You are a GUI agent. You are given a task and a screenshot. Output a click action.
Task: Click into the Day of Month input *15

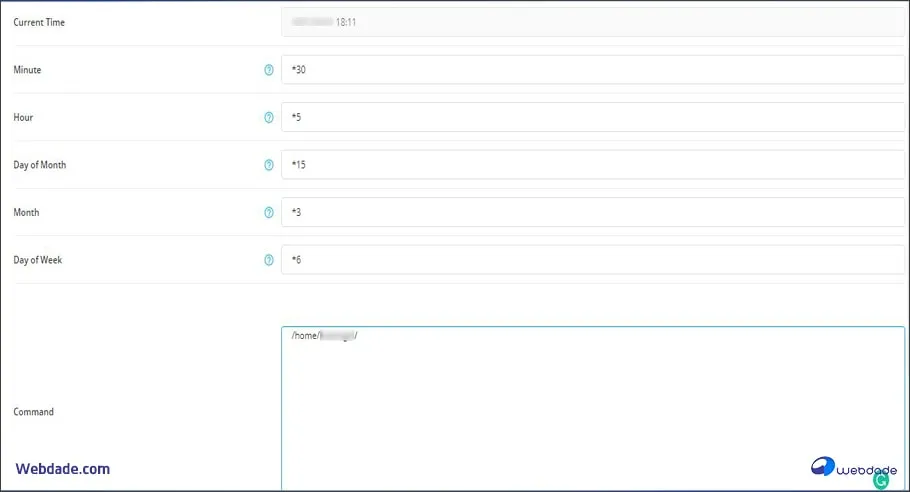click(592, 165)
